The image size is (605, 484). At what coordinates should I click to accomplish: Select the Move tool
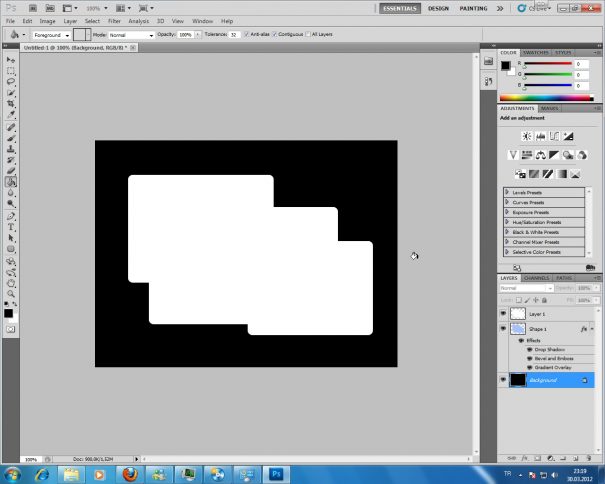[11, 60]
